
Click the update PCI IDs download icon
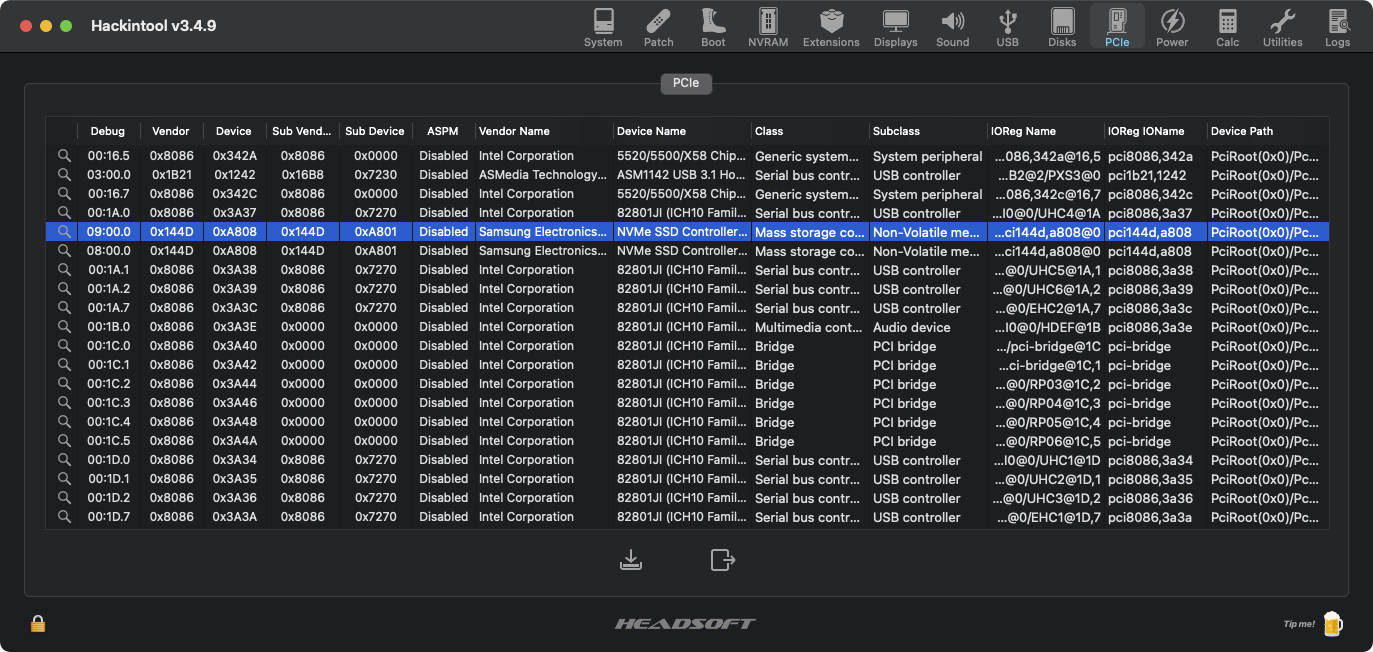point(630,560)
